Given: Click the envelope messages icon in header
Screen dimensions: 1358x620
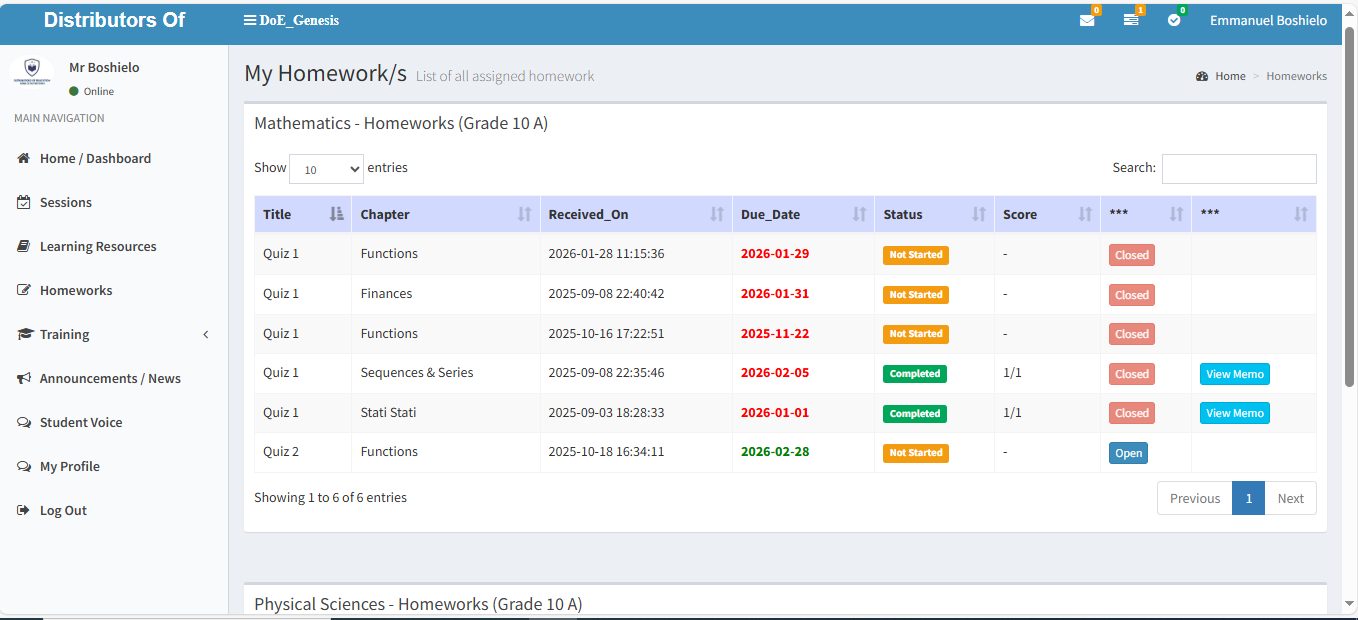Looking at the screenshot, I should point(1087,21).
